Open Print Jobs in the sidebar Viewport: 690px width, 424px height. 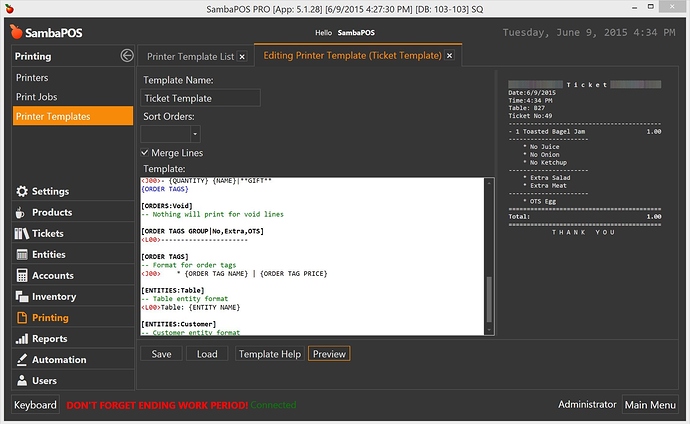(x=37, y=97)
